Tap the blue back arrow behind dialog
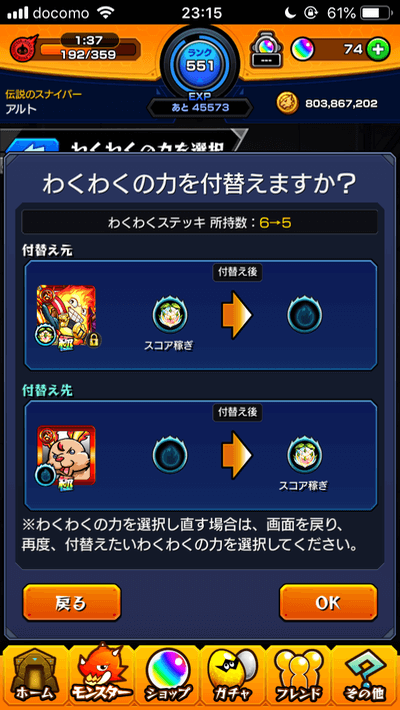This screenshot has width=400, height=710. click(x=34, y=146)
